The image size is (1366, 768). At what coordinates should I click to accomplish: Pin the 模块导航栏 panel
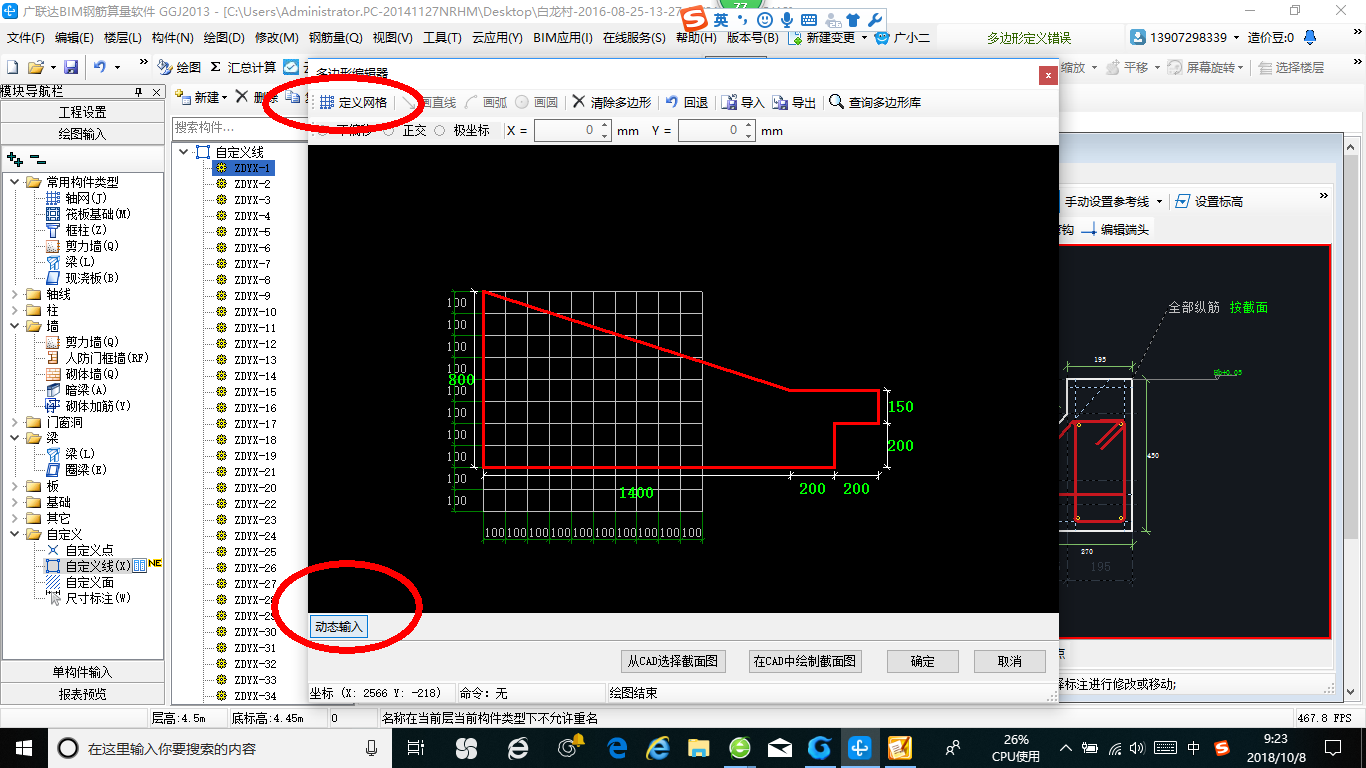[x=139, y=92]
